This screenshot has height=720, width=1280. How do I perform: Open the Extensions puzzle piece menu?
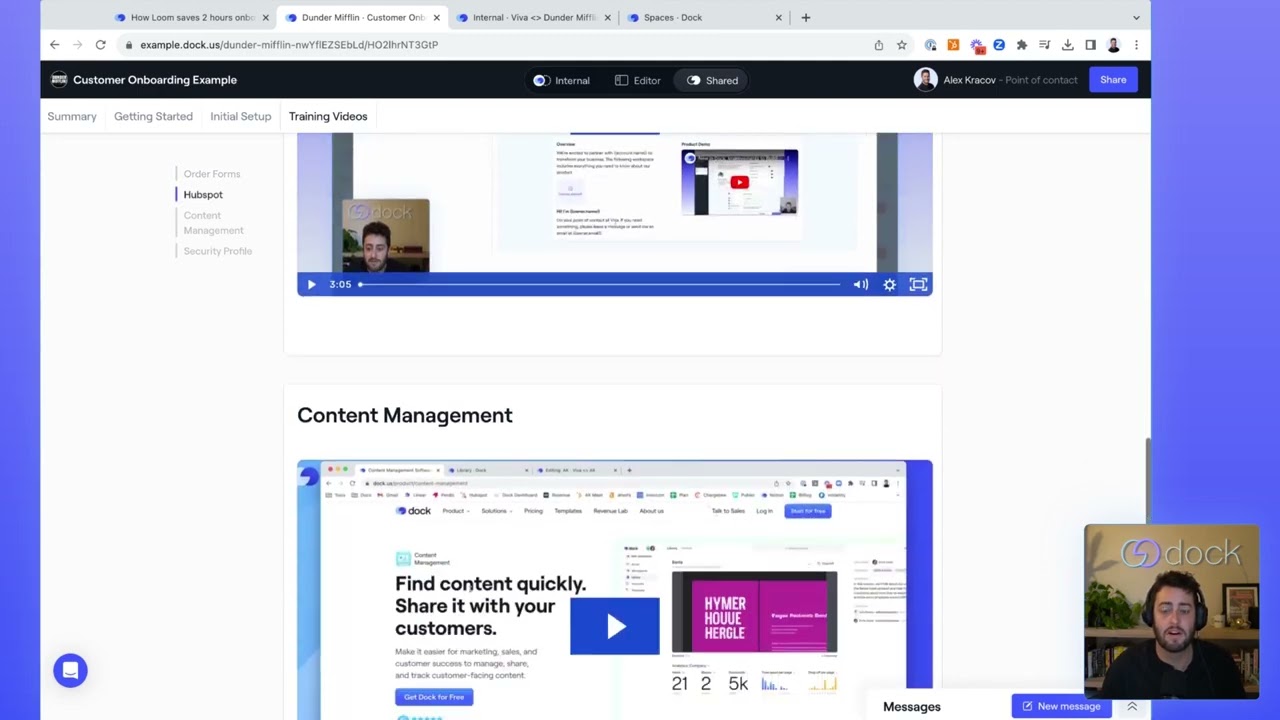tap(1021, 45)
